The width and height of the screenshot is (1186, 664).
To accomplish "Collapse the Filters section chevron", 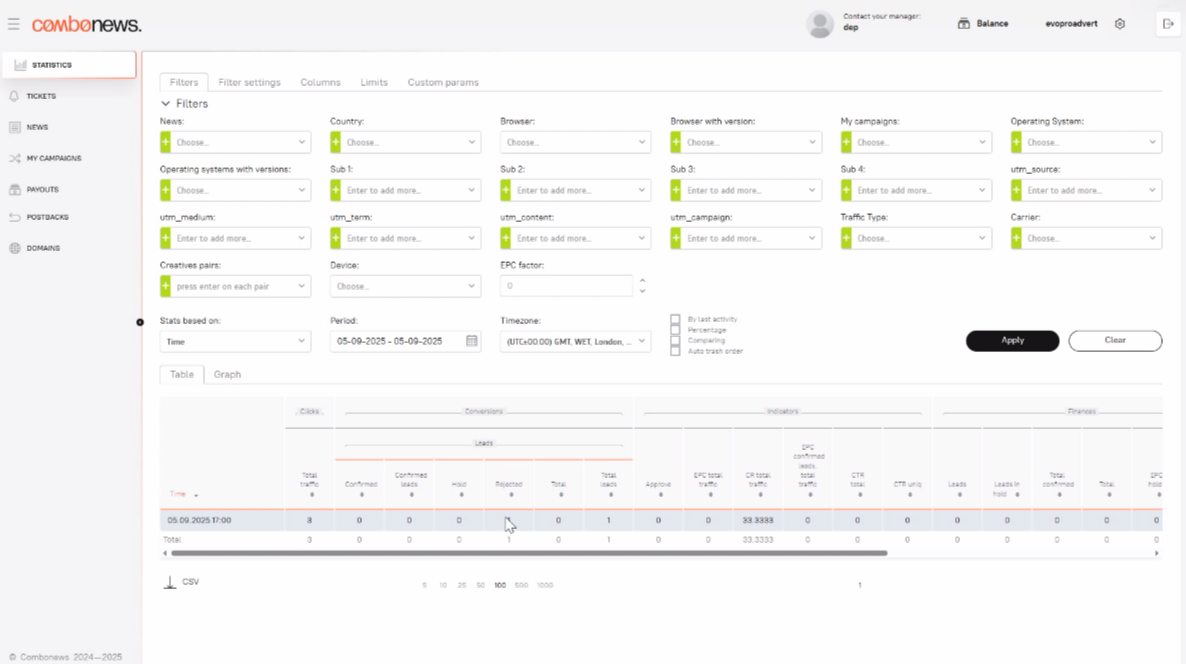I will pos(166,104).
